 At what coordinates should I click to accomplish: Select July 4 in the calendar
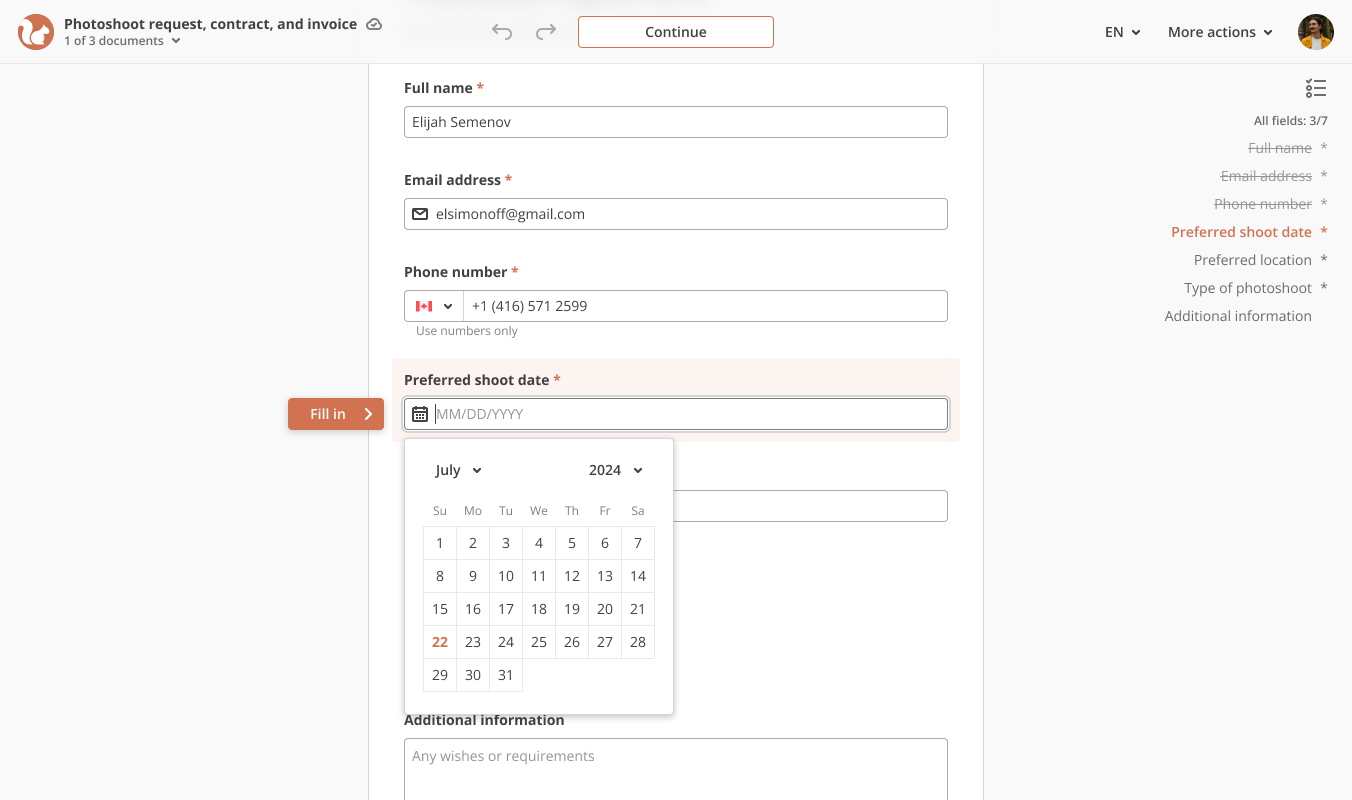539,543
